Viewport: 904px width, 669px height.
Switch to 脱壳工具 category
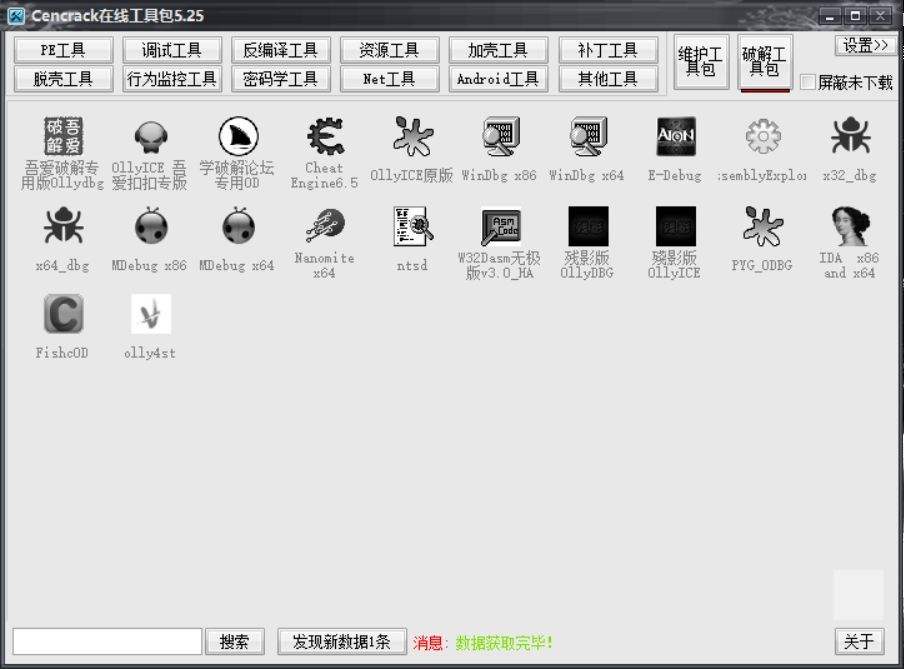pyautogui.click(x=63, y=79)
